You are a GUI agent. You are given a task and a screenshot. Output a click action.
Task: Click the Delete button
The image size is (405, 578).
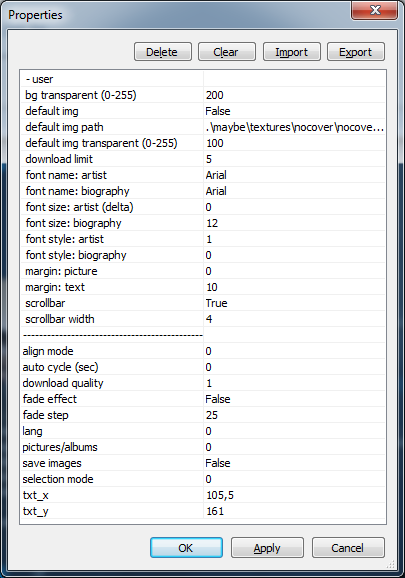click(x=163, y=52)
